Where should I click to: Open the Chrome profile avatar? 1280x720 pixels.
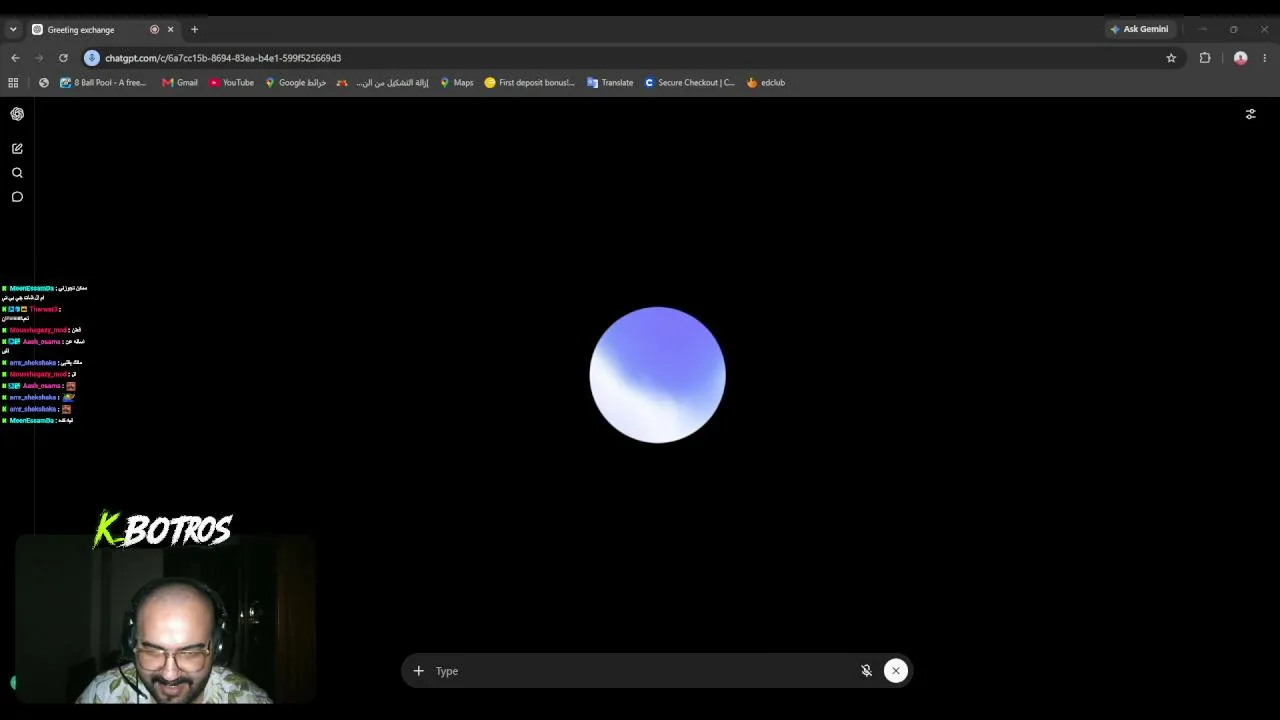[1241, 58]
